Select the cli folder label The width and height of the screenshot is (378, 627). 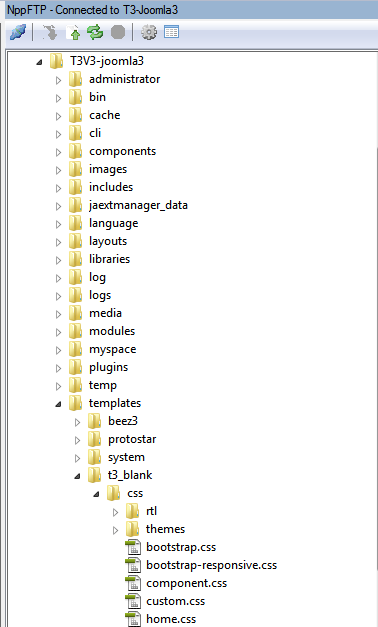click(x=95, y=133)
